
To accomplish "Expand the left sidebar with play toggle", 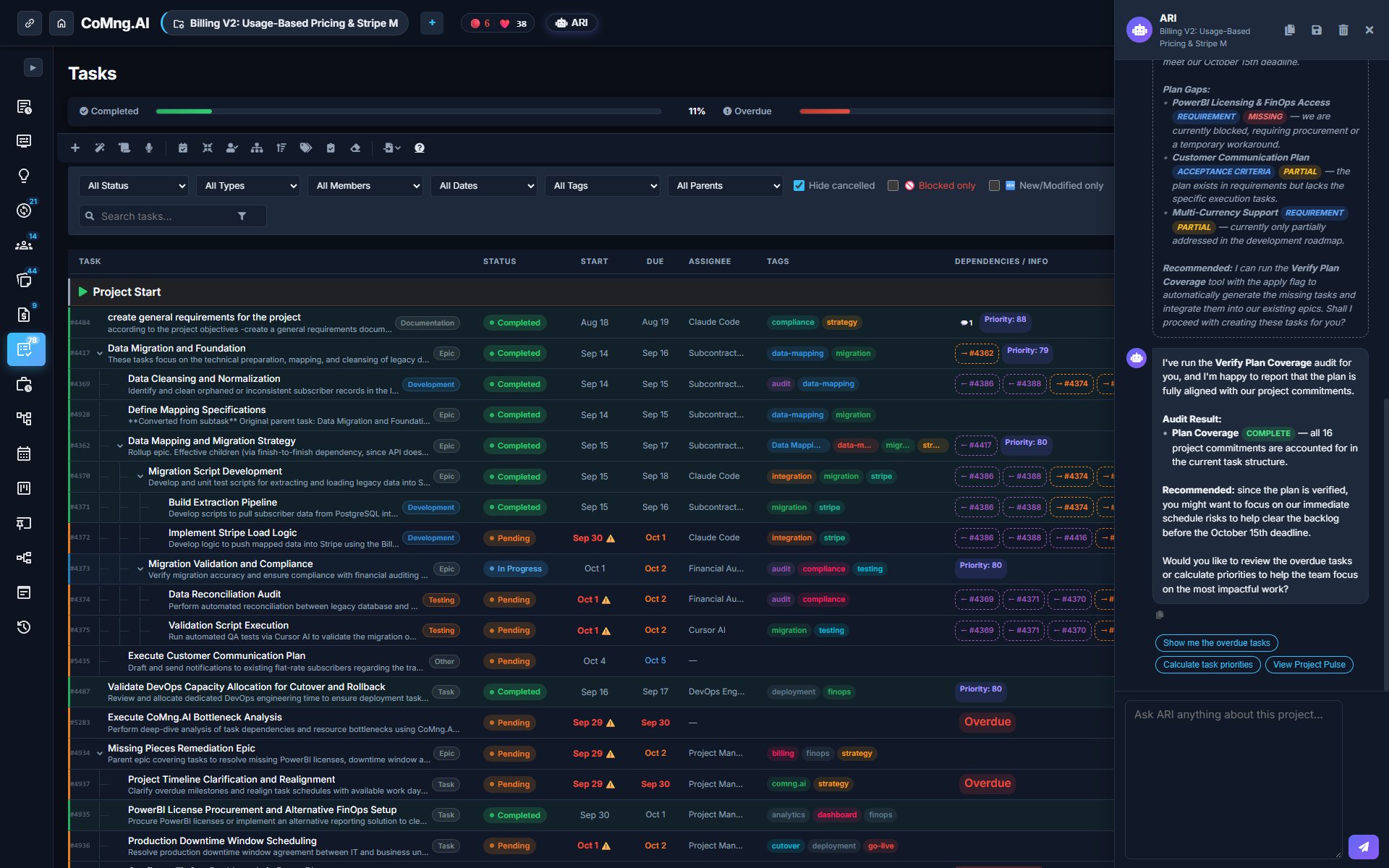I will tap(33, 67).
